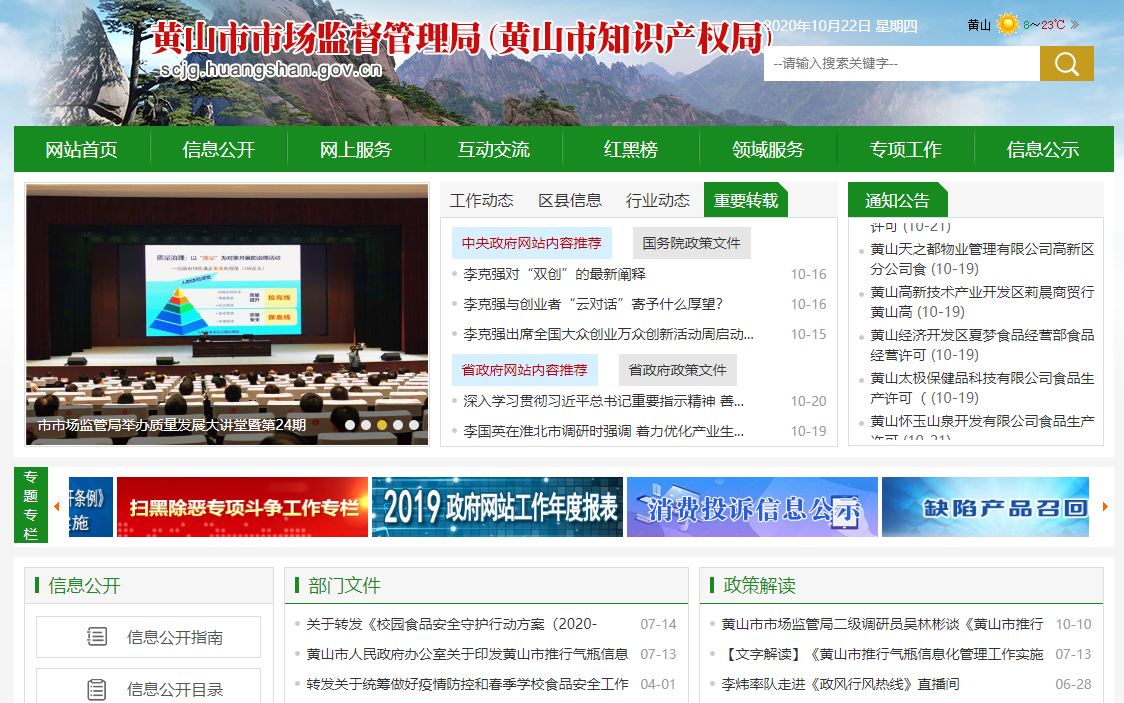Click the 信息公开目录 button

(148, 687)
